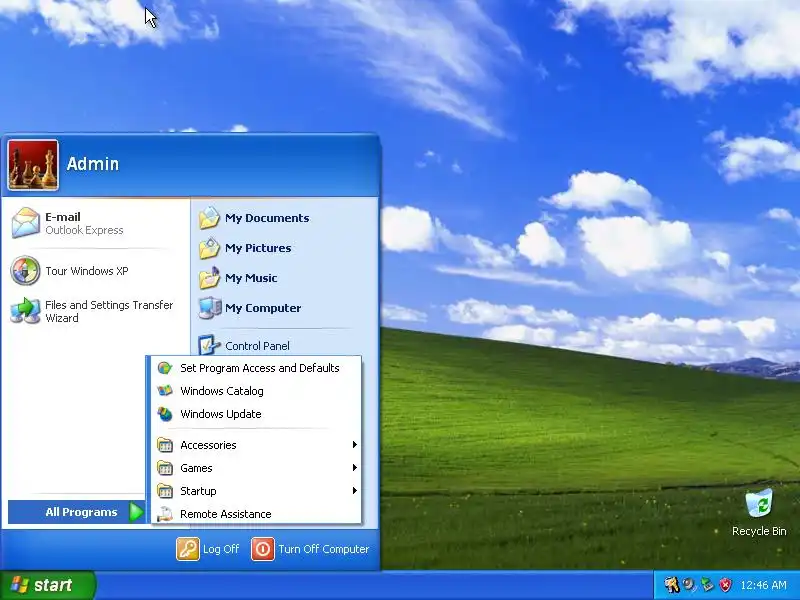The width and height of the screenshot is (800, 600).
Task: Click the Games folder icon
Action: tap(165, 468)
